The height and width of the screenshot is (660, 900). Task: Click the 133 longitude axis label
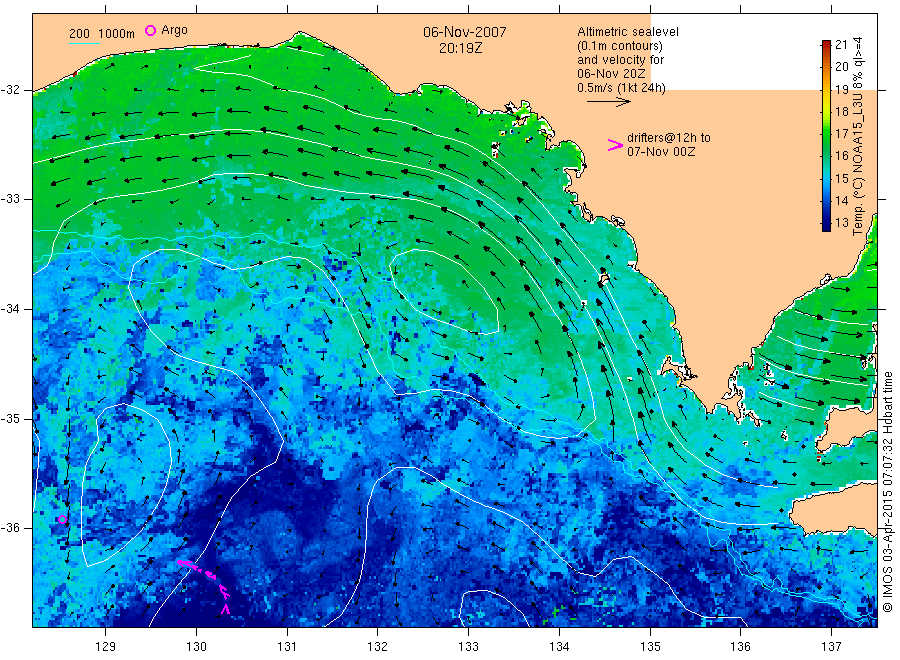click(468, 646)
